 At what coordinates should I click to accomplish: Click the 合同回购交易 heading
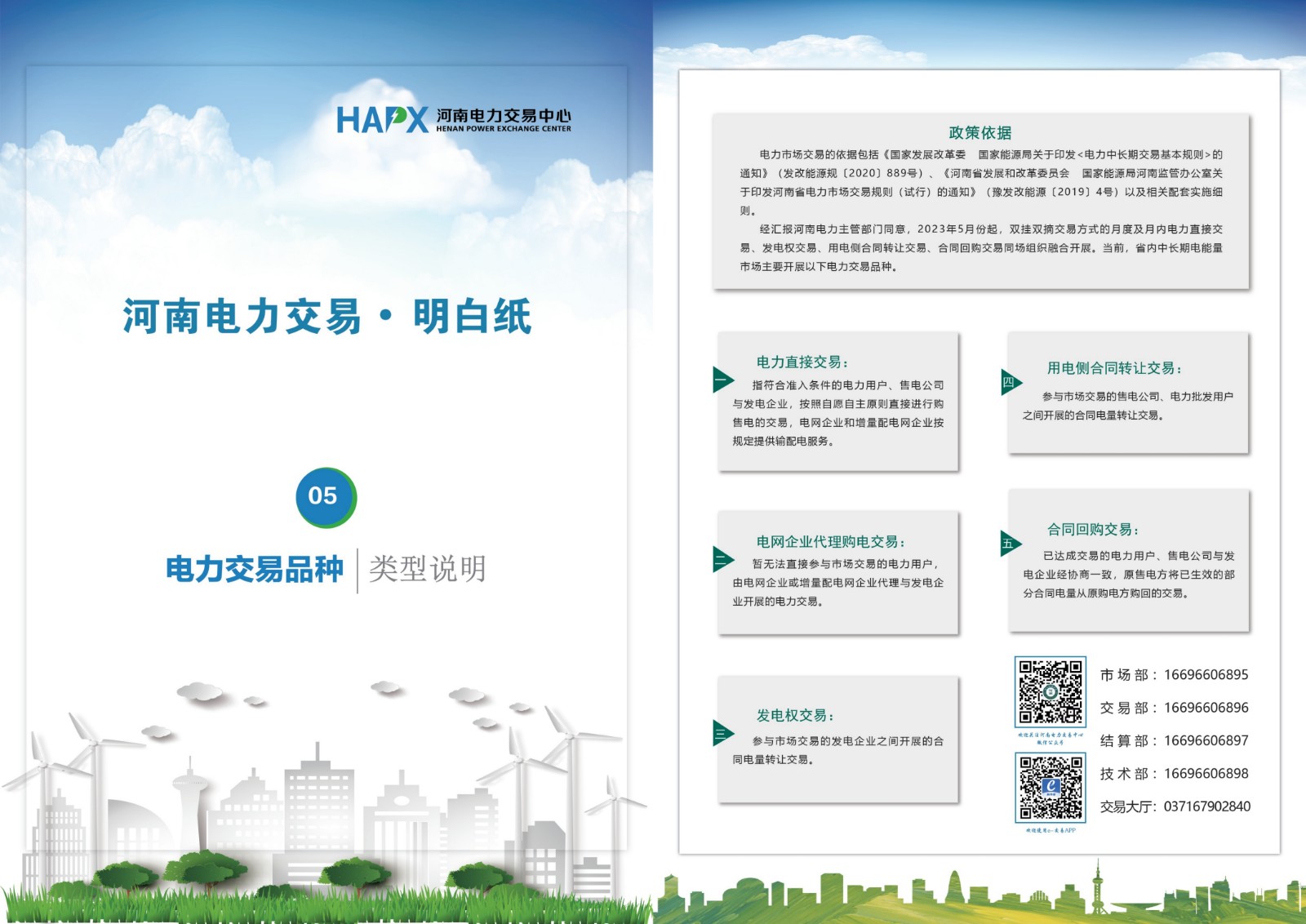click(x=1093, y=530)
